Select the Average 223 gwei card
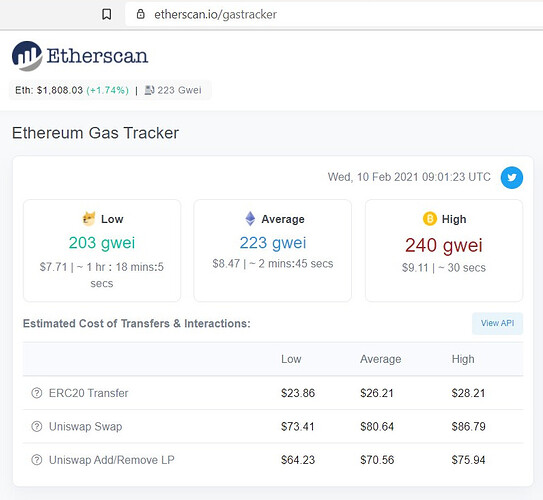This screenshot has width=543, height=500. point(273,250)
